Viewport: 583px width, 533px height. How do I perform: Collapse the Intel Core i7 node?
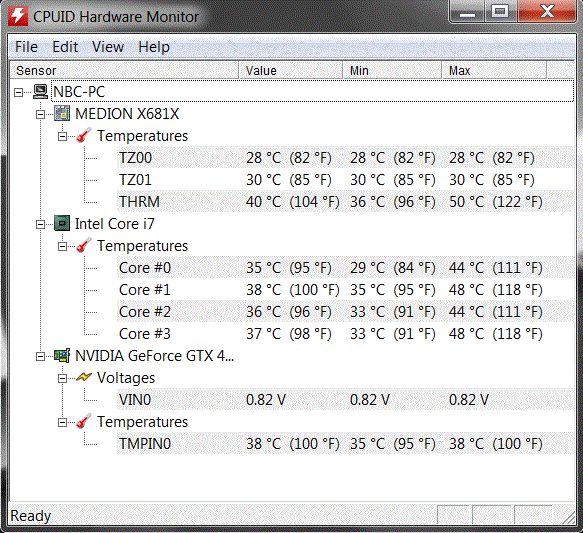(x=40, y=224)
